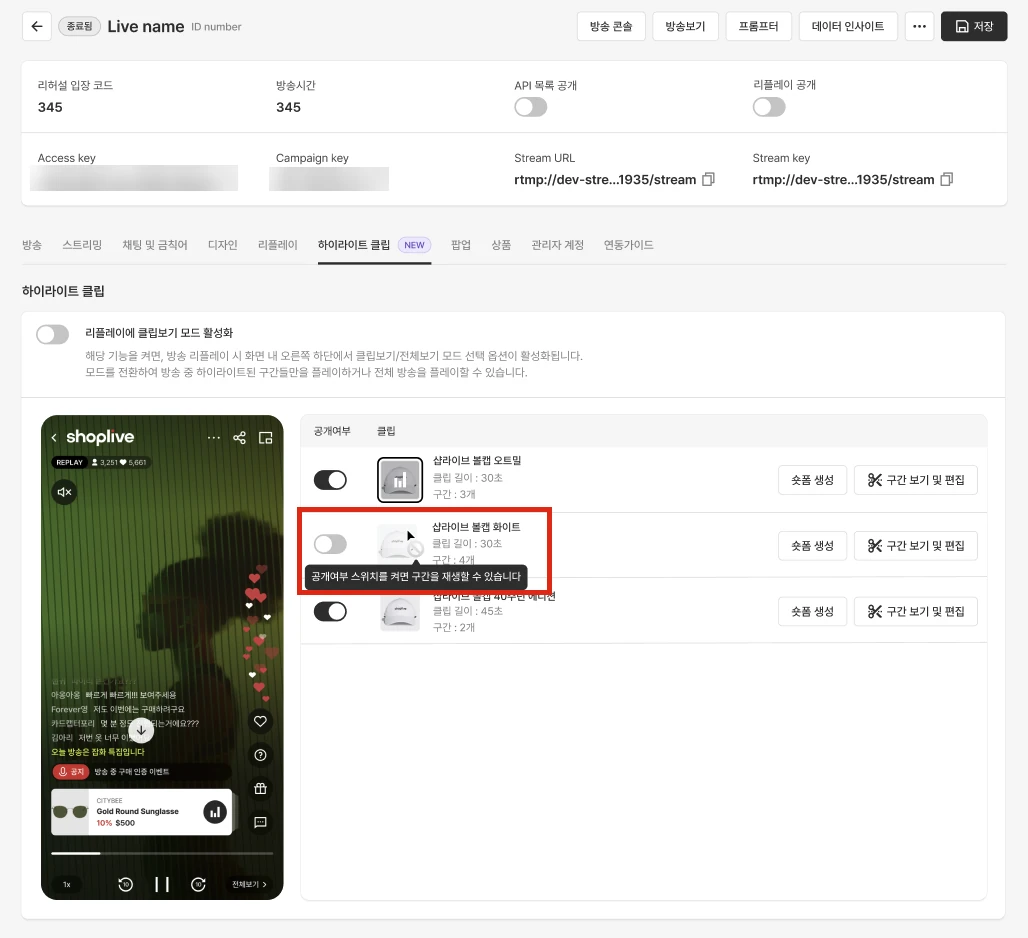Viewport: 1028px width, 938px height.
Task: Copy the Stream key
Action: click(x=947, y=180)
